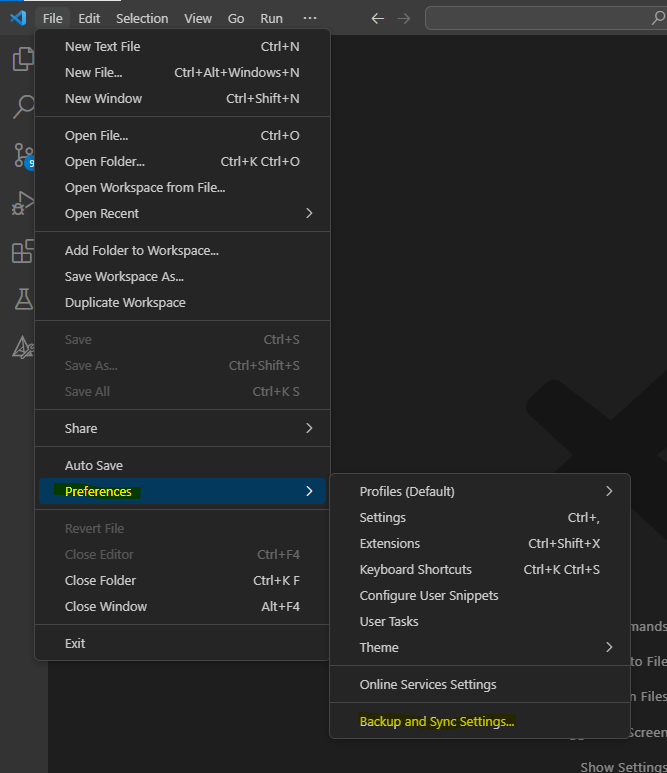
Task: Select Backup and Sync Settings...
Action: coord(480,722)
